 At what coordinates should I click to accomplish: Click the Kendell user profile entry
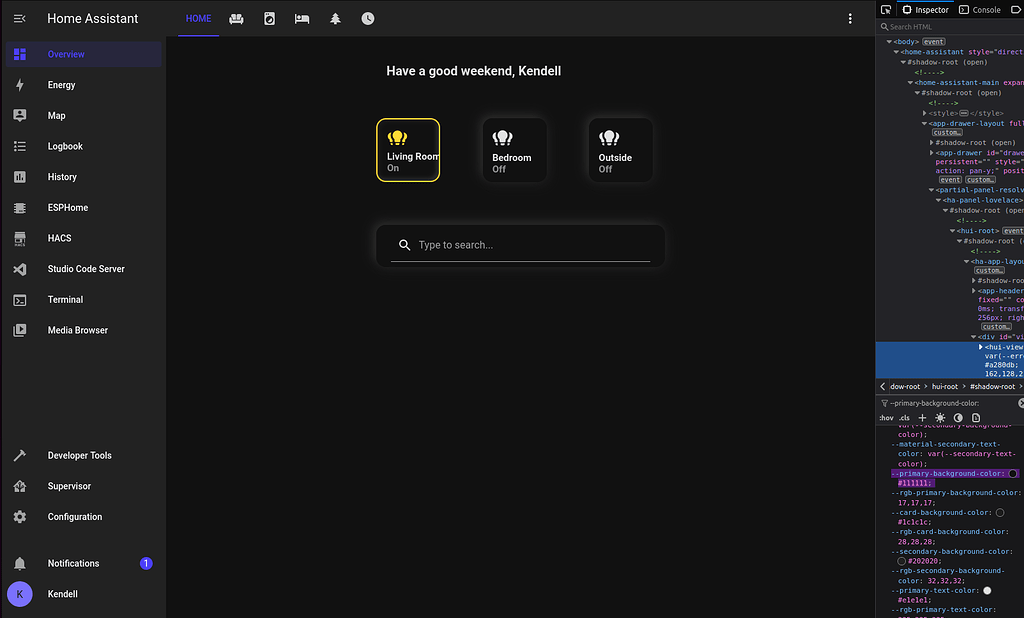(62, 594)
